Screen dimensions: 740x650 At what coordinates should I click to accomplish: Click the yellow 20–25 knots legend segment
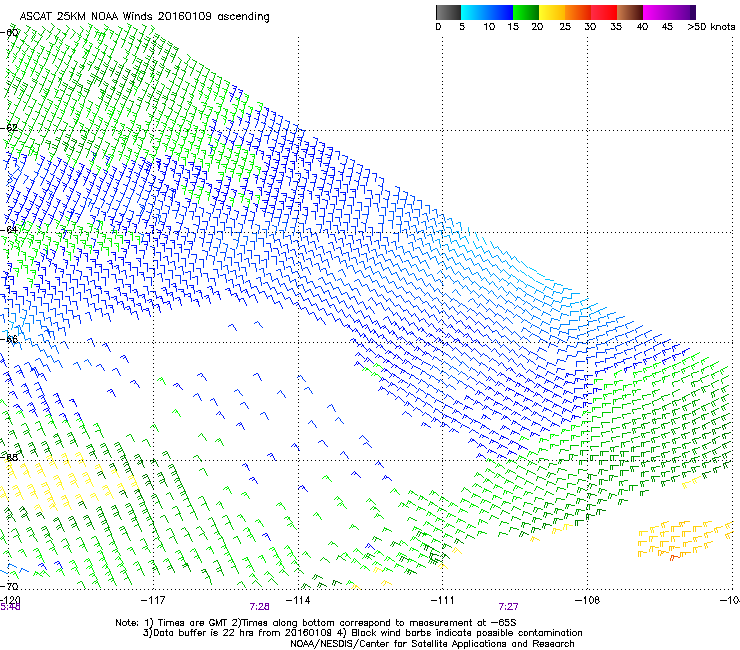coord(552,12)
